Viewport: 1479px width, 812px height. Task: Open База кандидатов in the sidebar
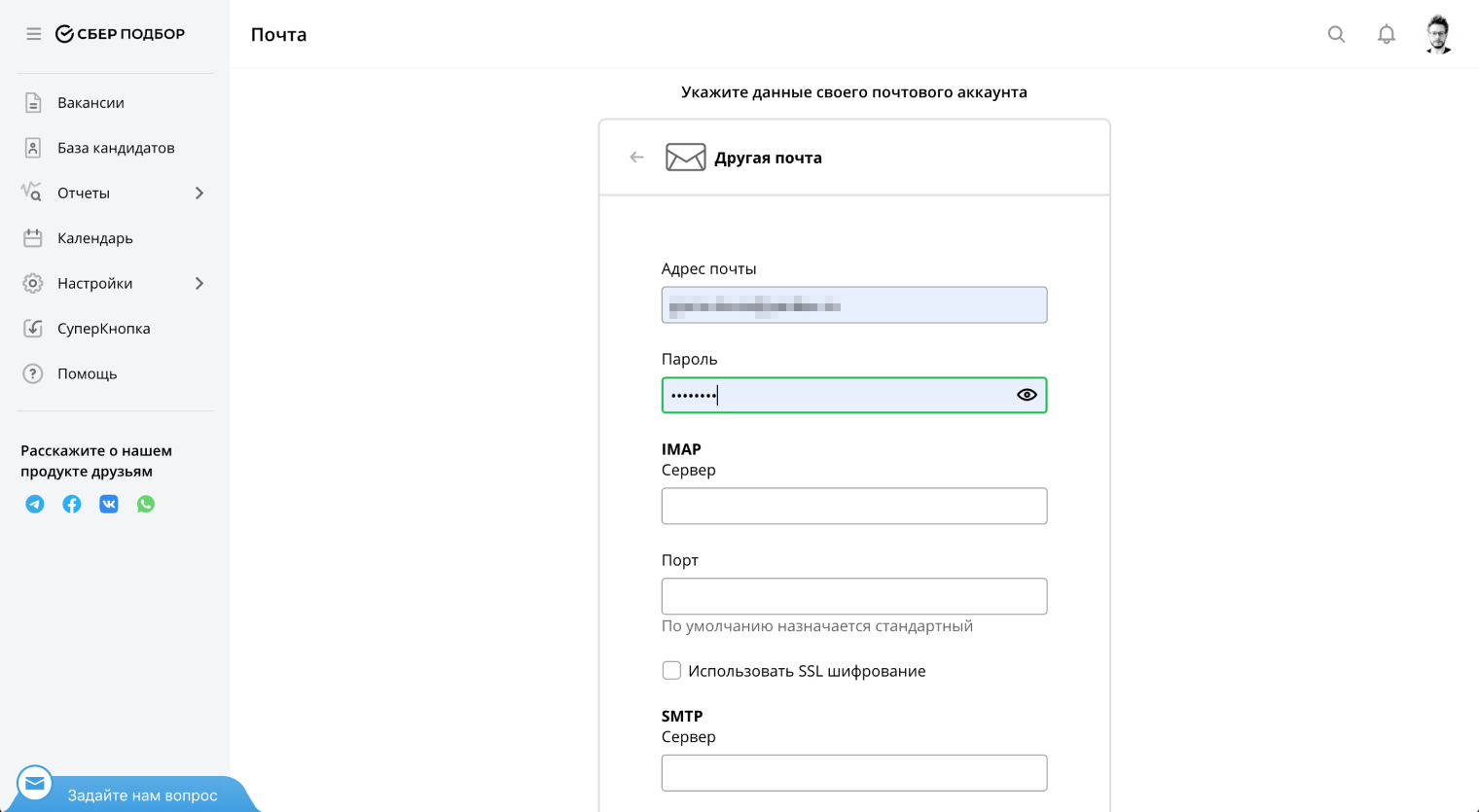[x=115, y=148]
